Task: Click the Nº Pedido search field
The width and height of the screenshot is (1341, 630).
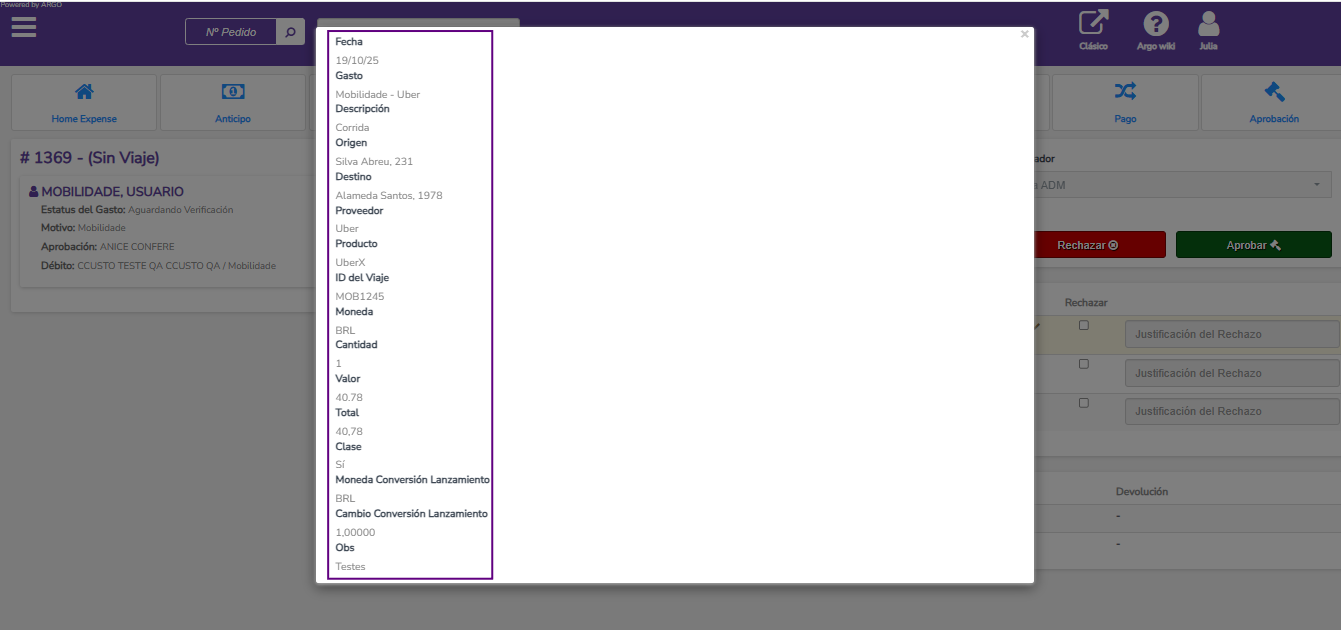Action: pyautogui.click(x=231, y=32)
